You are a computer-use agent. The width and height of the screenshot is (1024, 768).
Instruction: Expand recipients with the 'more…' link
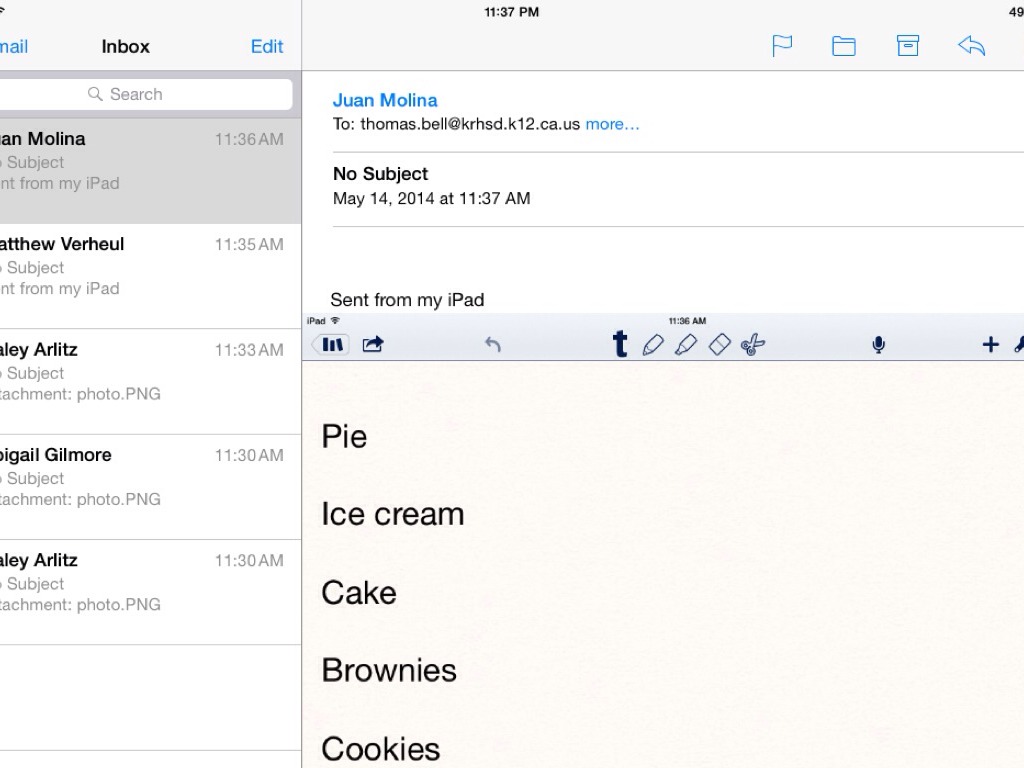pos(612,124)
